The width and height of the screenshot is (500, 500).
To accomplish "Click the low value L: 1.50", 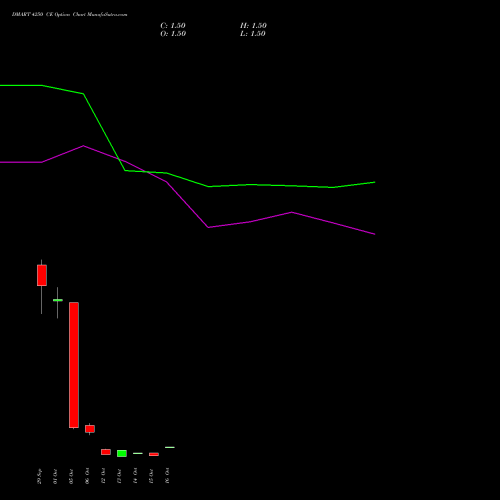I will pyautogui.click(x=253, y=34).
